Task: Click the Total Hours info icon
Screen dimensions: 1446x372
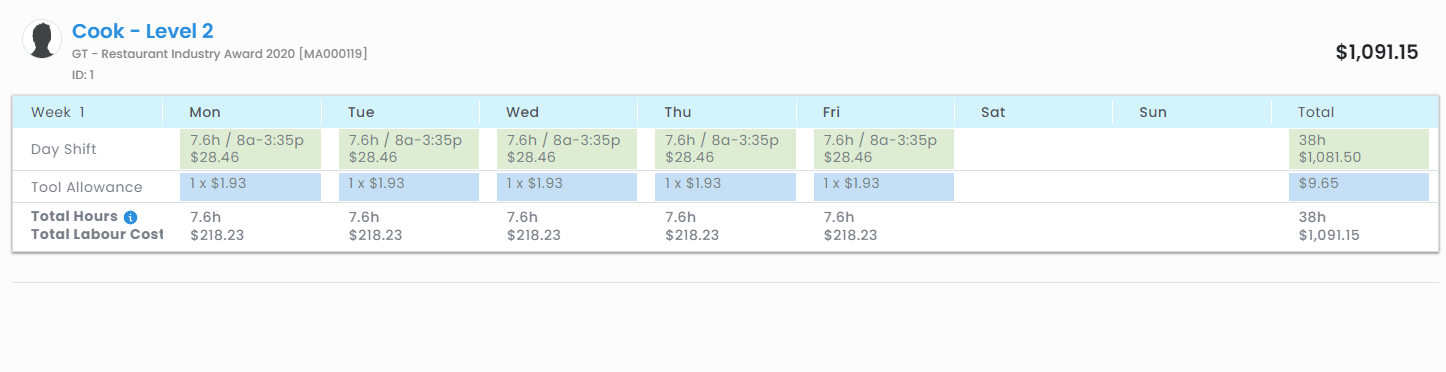Action: [130, 217]
